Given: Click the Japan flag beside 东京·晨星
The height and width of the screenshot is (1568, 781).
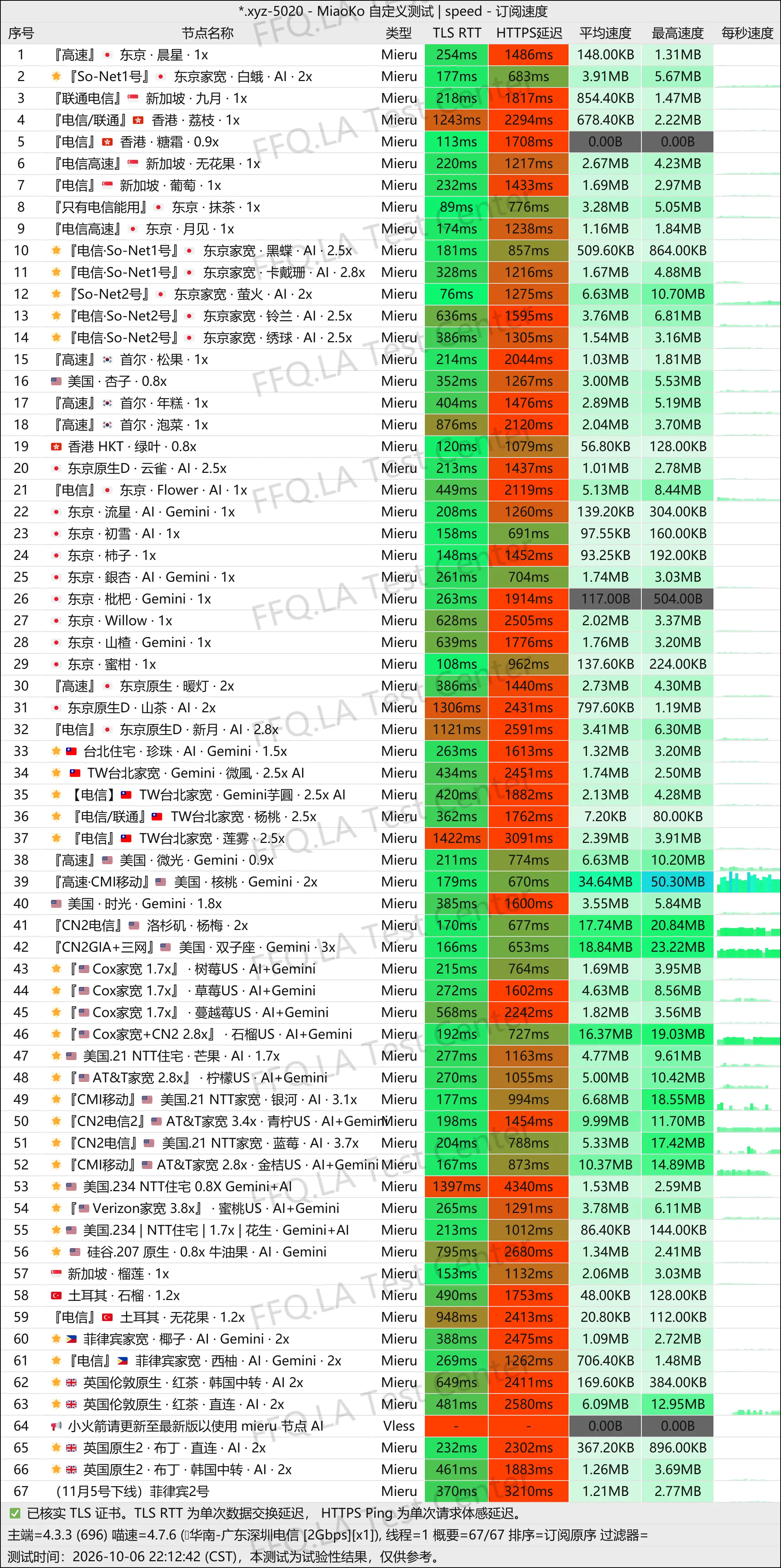Looking at the screenshot, I should click(x=107, y=56).
